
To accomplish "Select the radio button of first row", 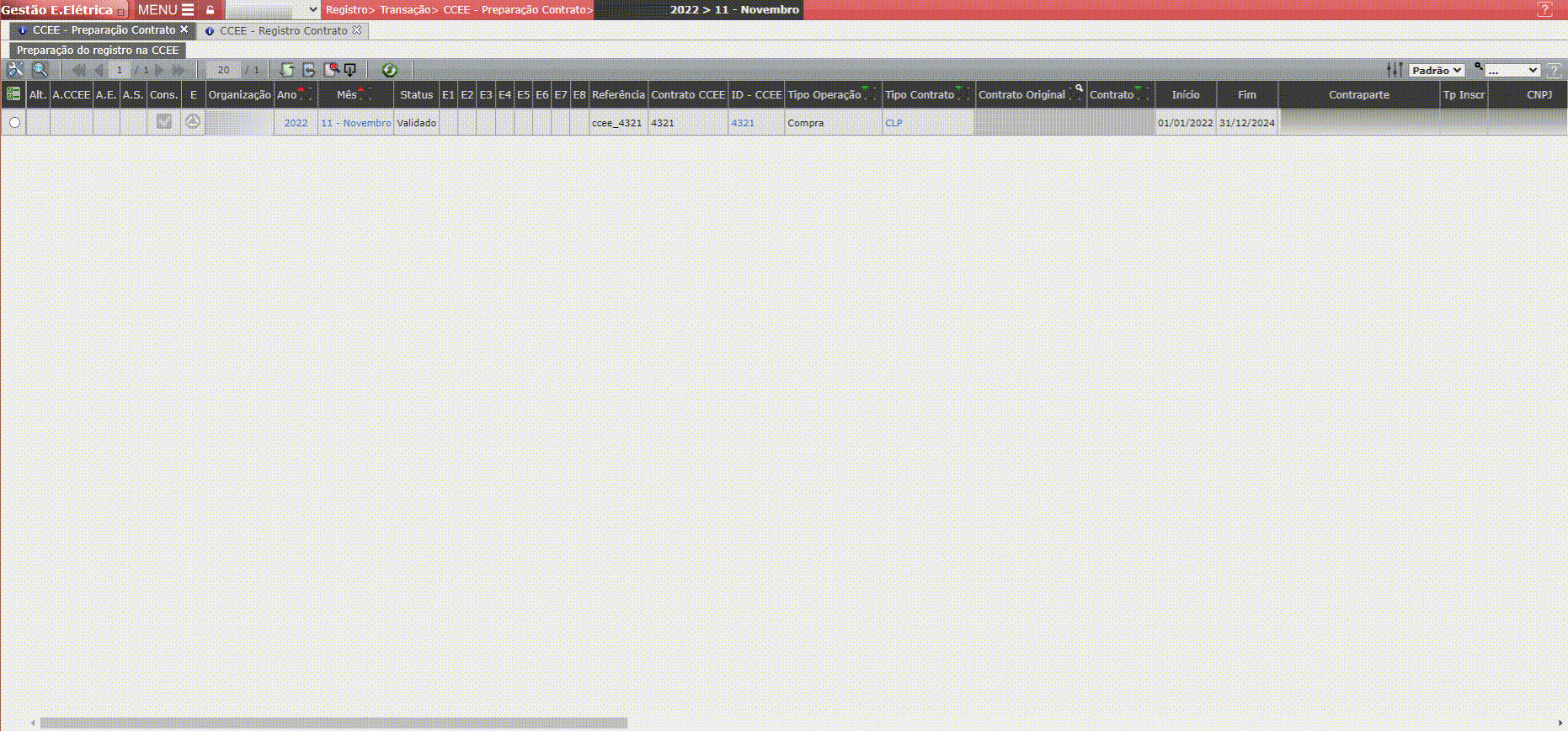I will click(x=14, y=123).
